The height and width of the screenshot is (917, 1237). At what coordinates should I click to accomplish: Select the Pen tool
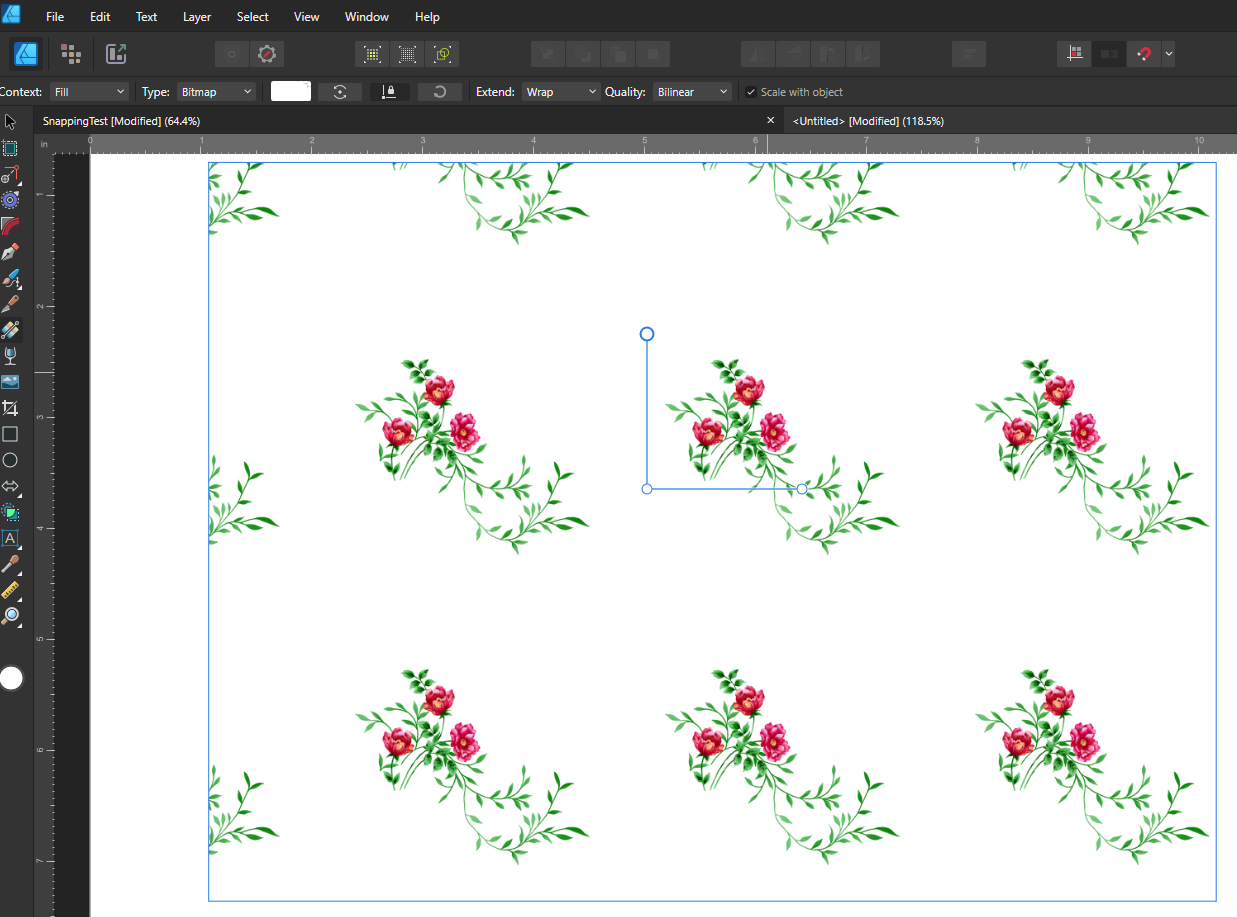tap(12, 251)
